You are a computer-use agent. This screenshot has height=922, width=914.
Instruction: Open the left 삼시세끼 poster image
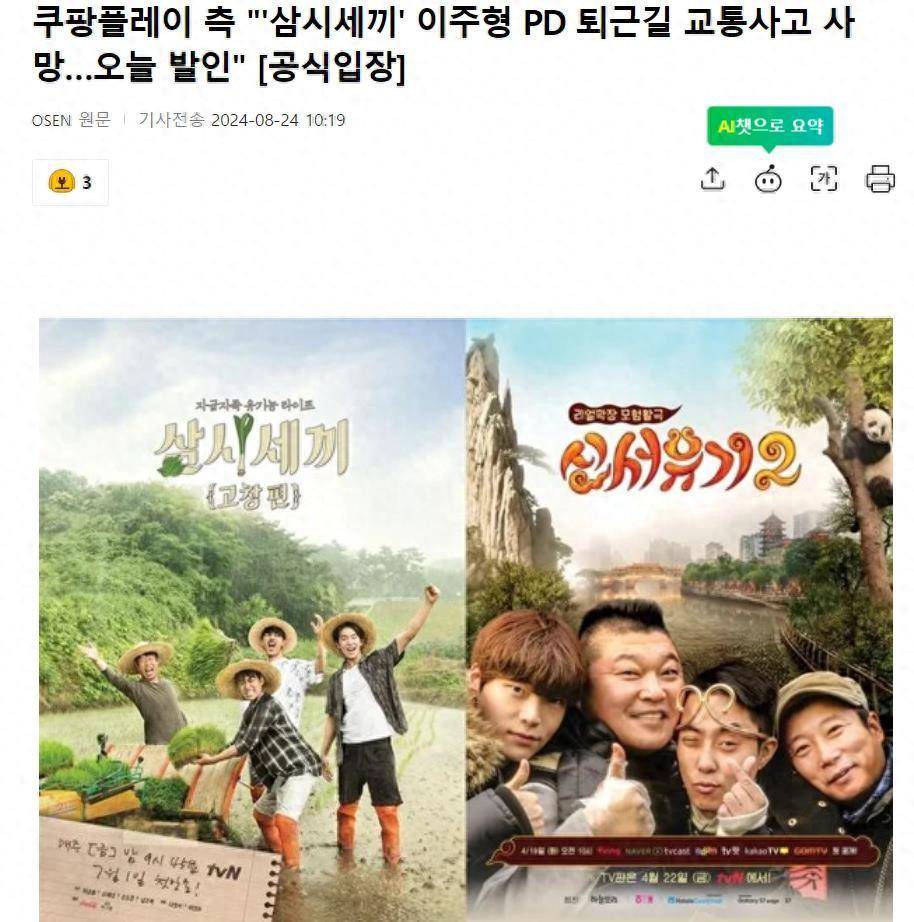click(x=252, y=620)
